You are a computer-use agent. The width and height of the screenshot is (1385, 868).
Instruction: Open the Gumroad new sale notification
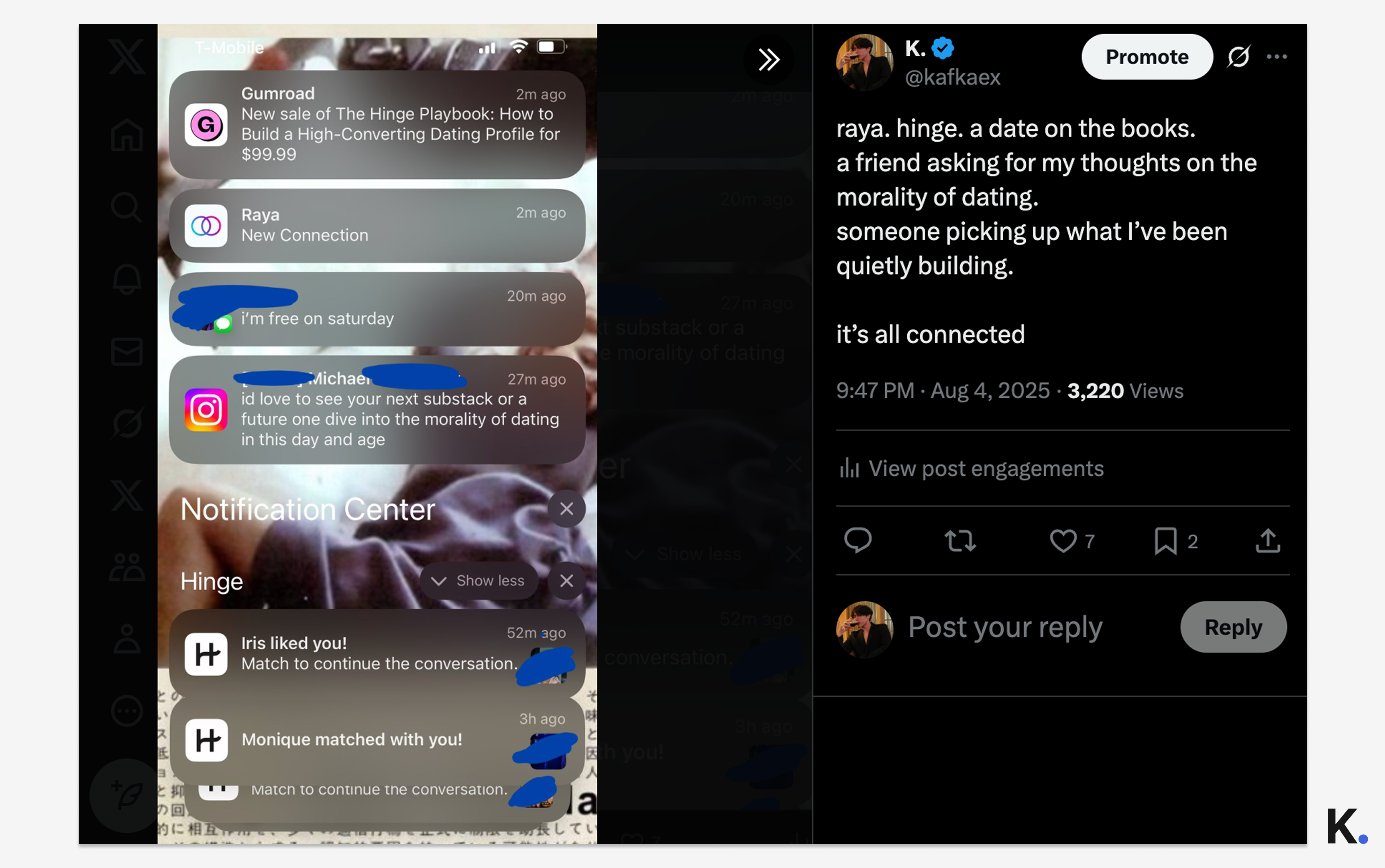(x=377, y=124)
